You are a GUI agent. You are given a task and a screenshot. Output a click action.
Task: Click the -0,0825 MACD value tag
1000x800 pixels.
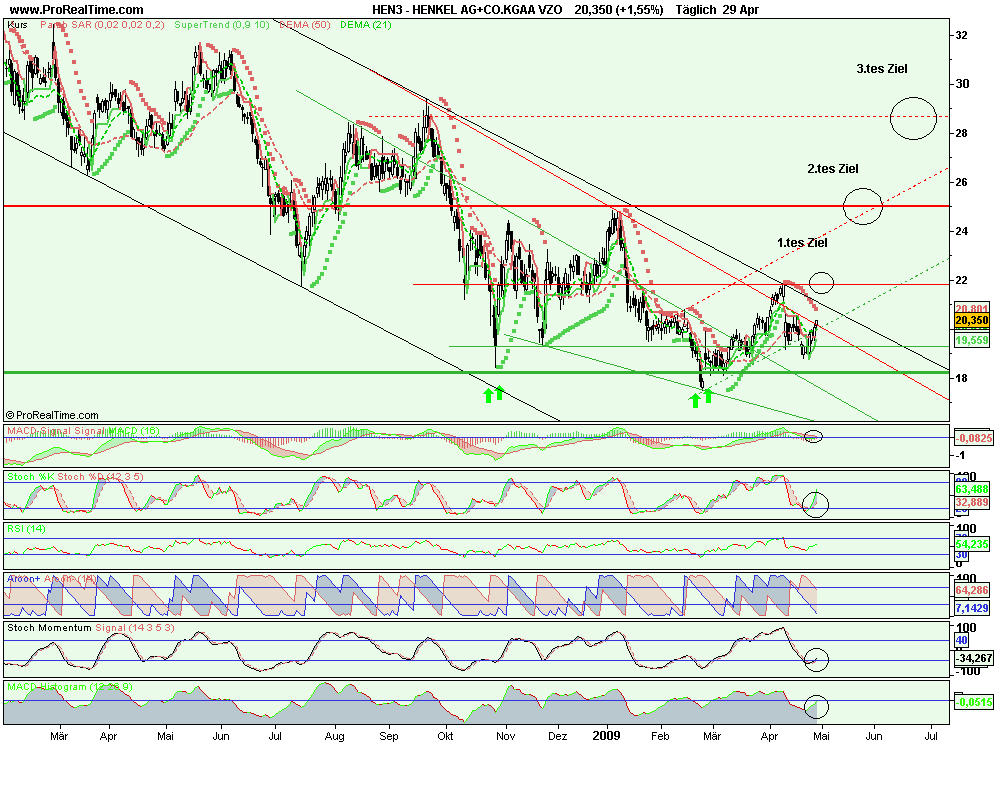point(973,438)
